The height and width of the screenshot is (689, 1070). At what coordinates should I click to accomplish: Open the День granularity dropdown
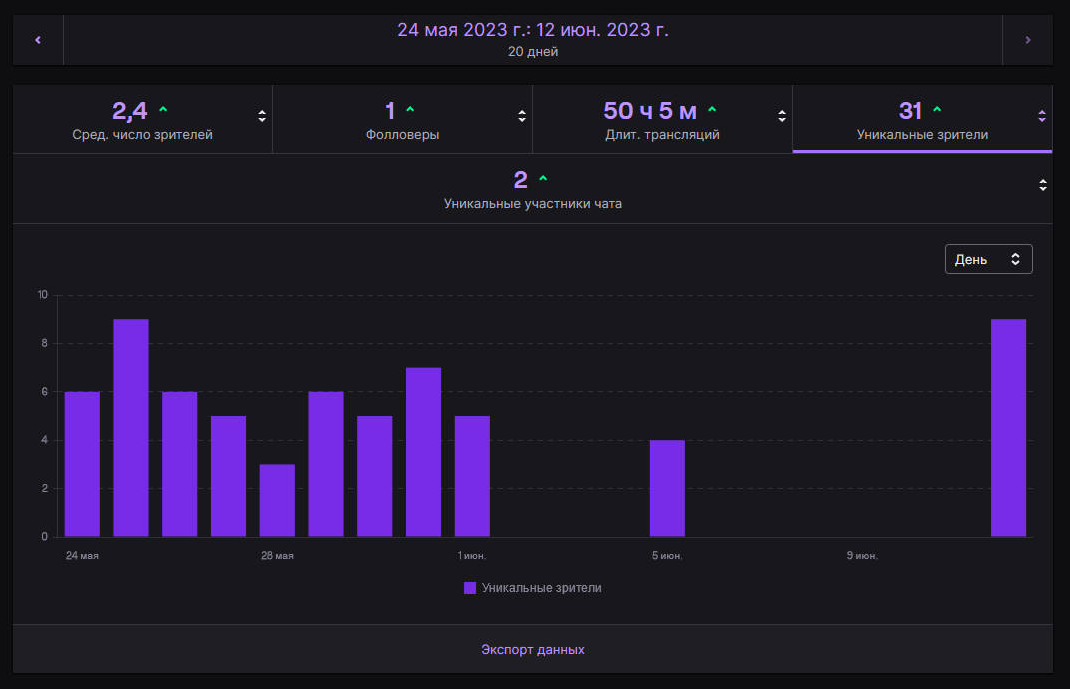click(989, 259)
